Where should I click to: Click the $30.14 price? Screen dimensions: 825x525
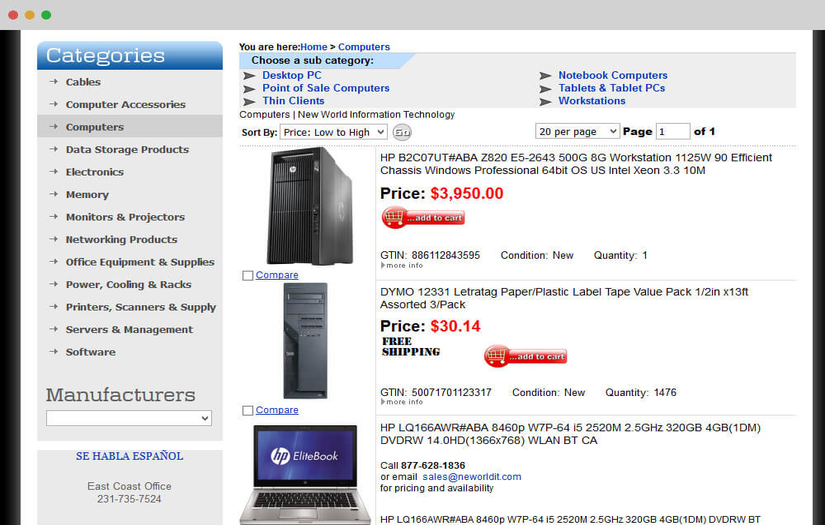(x=455, y=326)
